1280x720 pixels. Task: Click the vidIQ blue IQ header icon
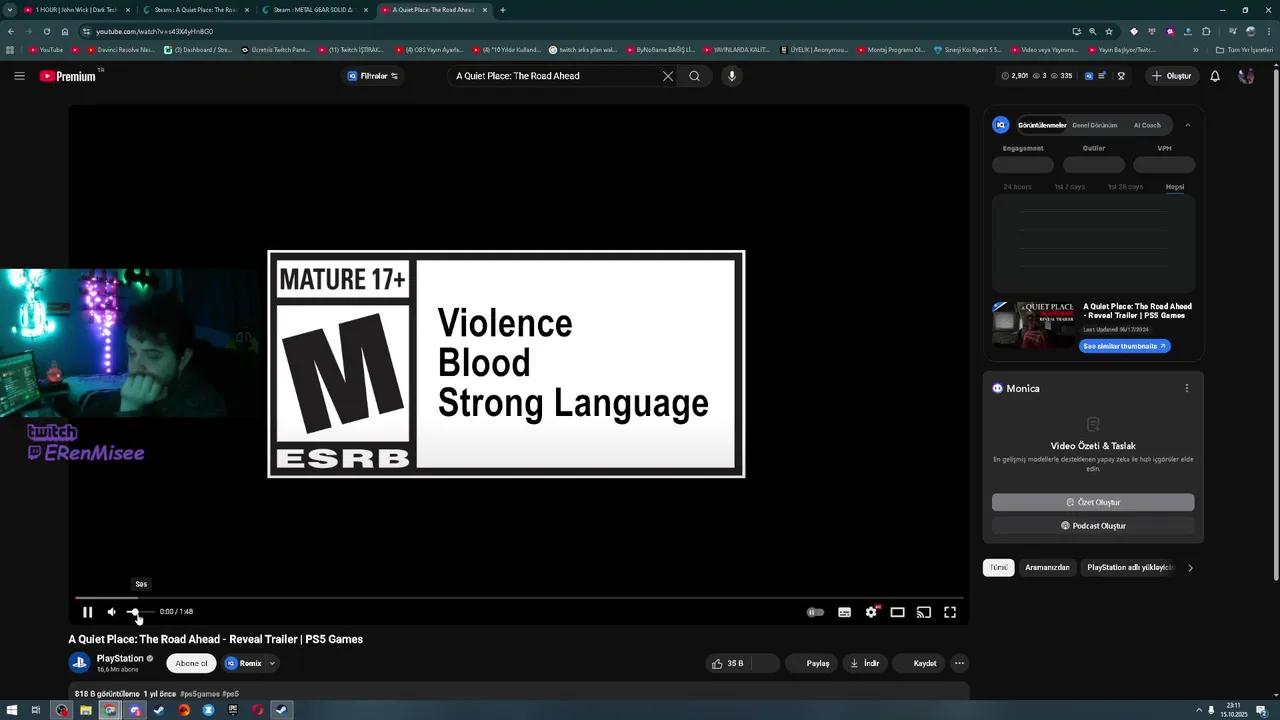coord(1088,76)
